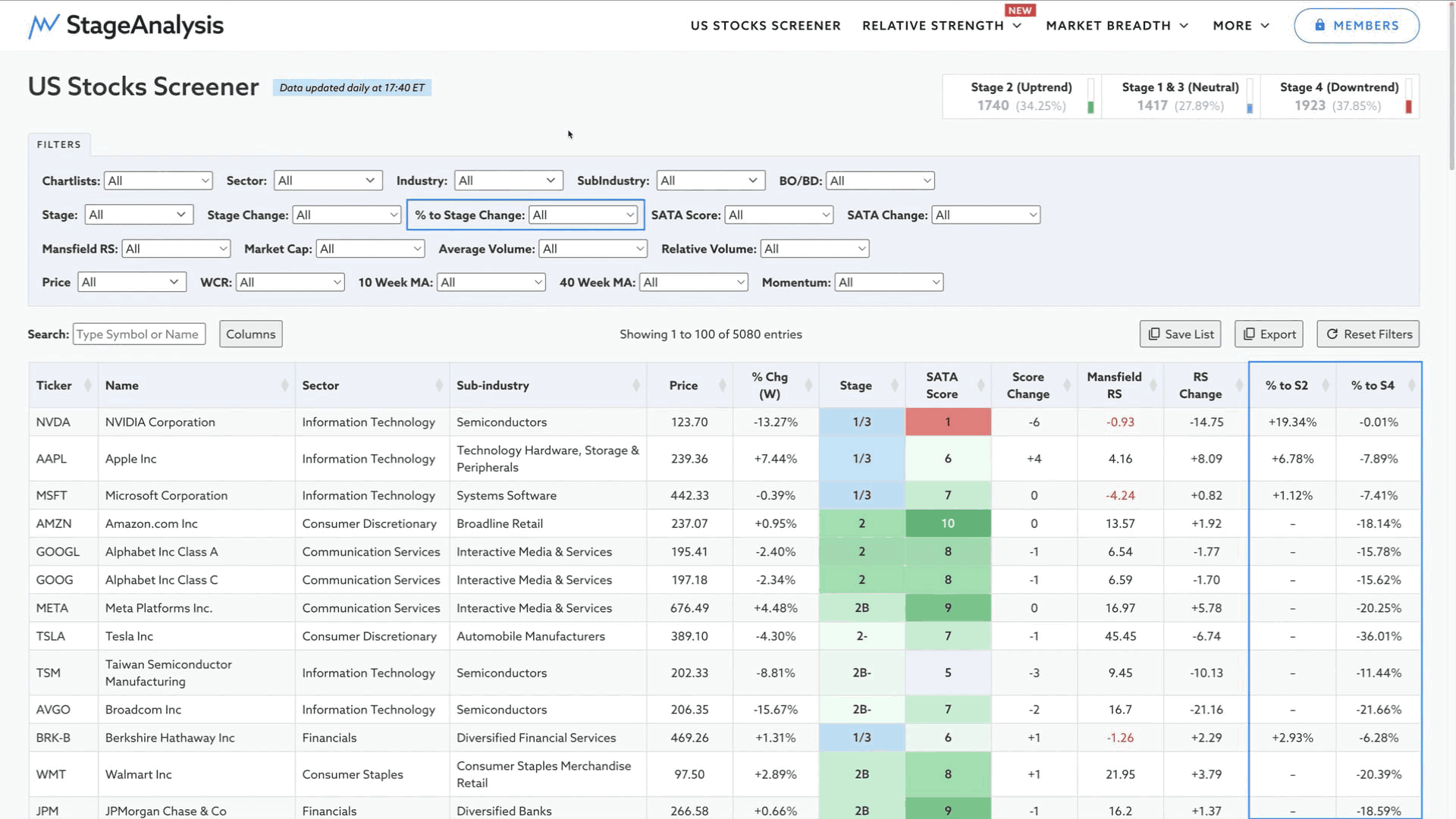Sort by Price column arrows
This screenshot has width=1456, height=819.
click(722, 385)
